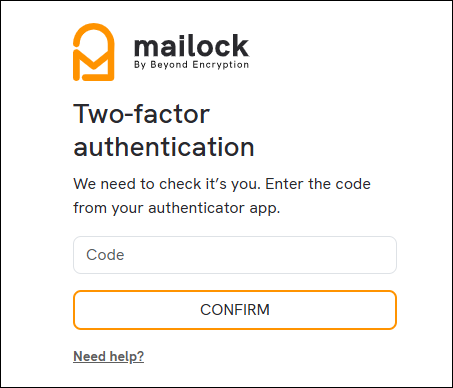Image resolution: width=453 pixels, height=388 pixels.
Task: Click the orange Mailock padlock logo icon
Action: pyautogui.click(x=94, y=52)
